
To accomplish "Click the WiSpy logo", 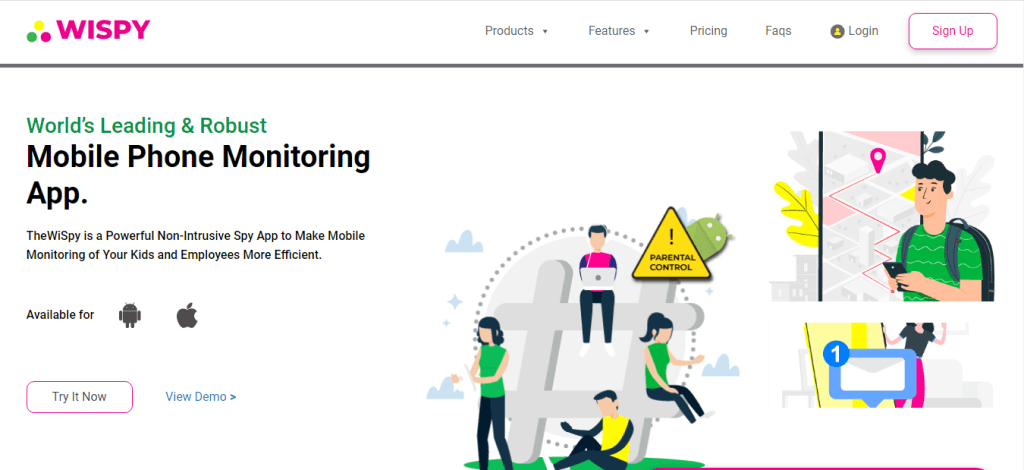I will pos(88,31).
